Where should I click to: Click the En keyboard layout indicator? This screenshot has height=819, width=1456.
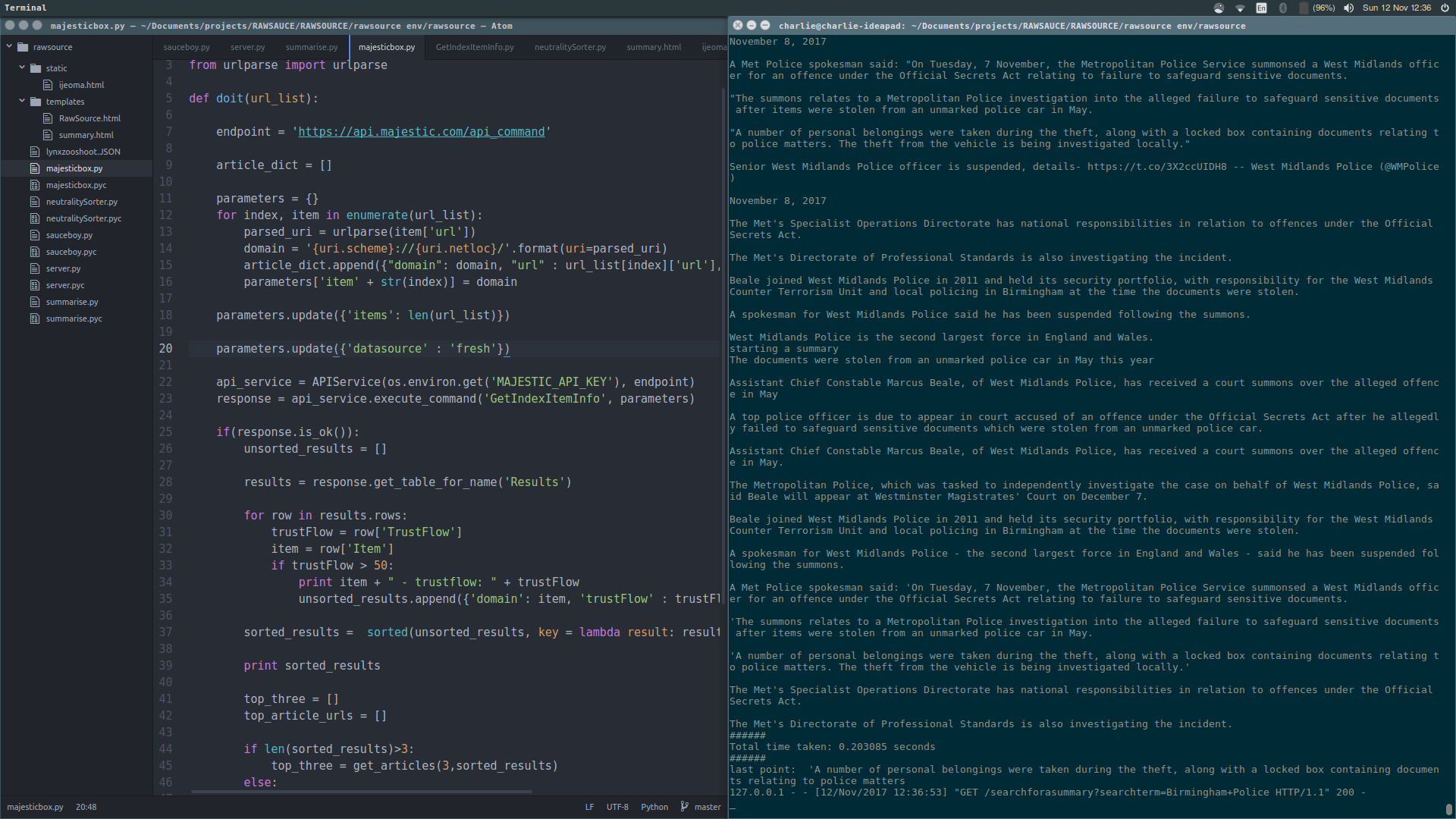[1261, 8]
